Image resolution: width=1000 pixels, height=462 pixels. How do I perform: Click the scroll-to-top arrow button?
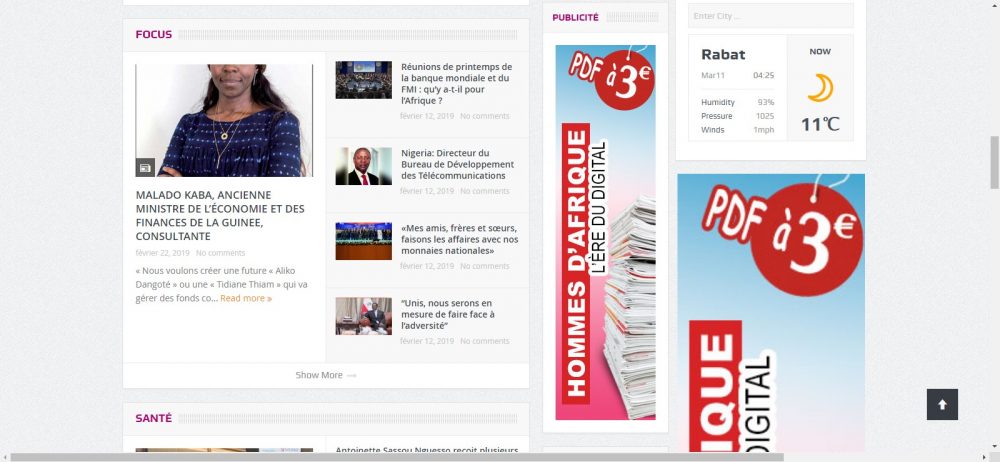942,404
